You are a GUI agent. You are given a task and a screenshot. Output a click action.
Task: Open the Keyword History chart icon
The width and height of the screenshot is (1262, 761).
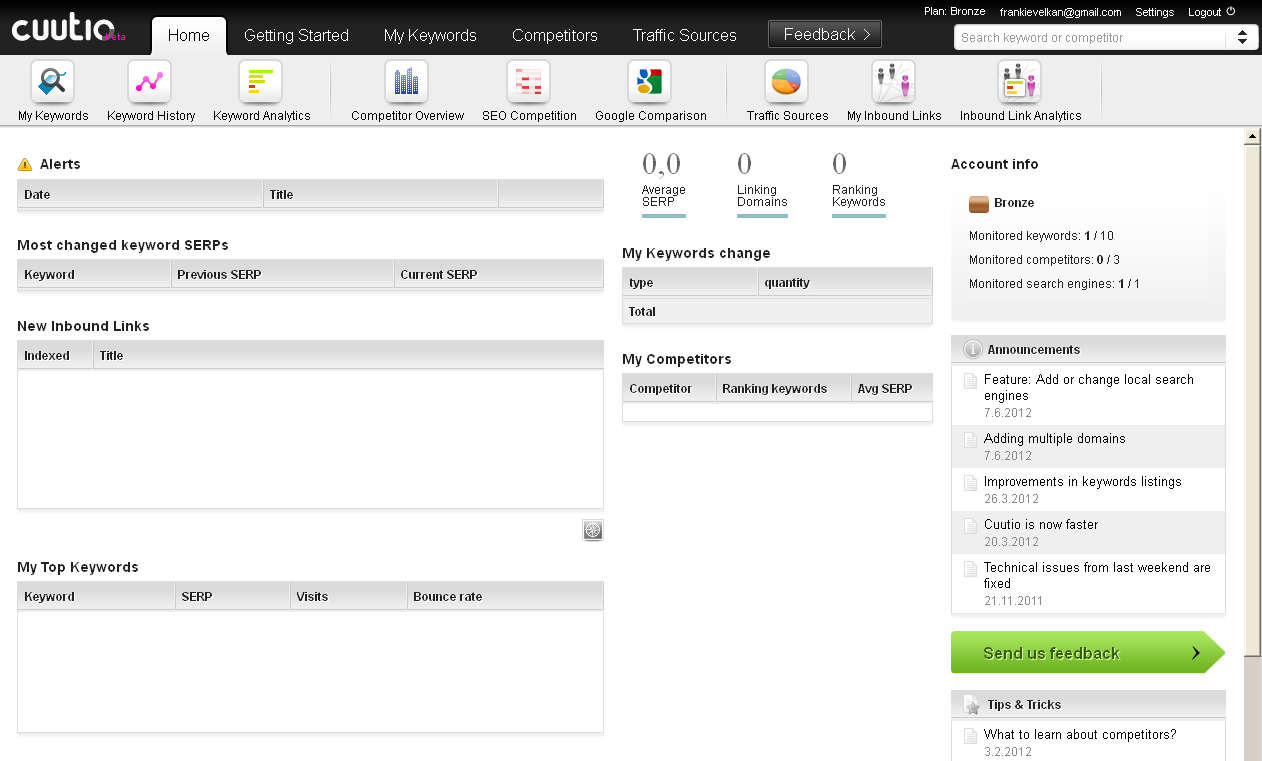point(150,82)
